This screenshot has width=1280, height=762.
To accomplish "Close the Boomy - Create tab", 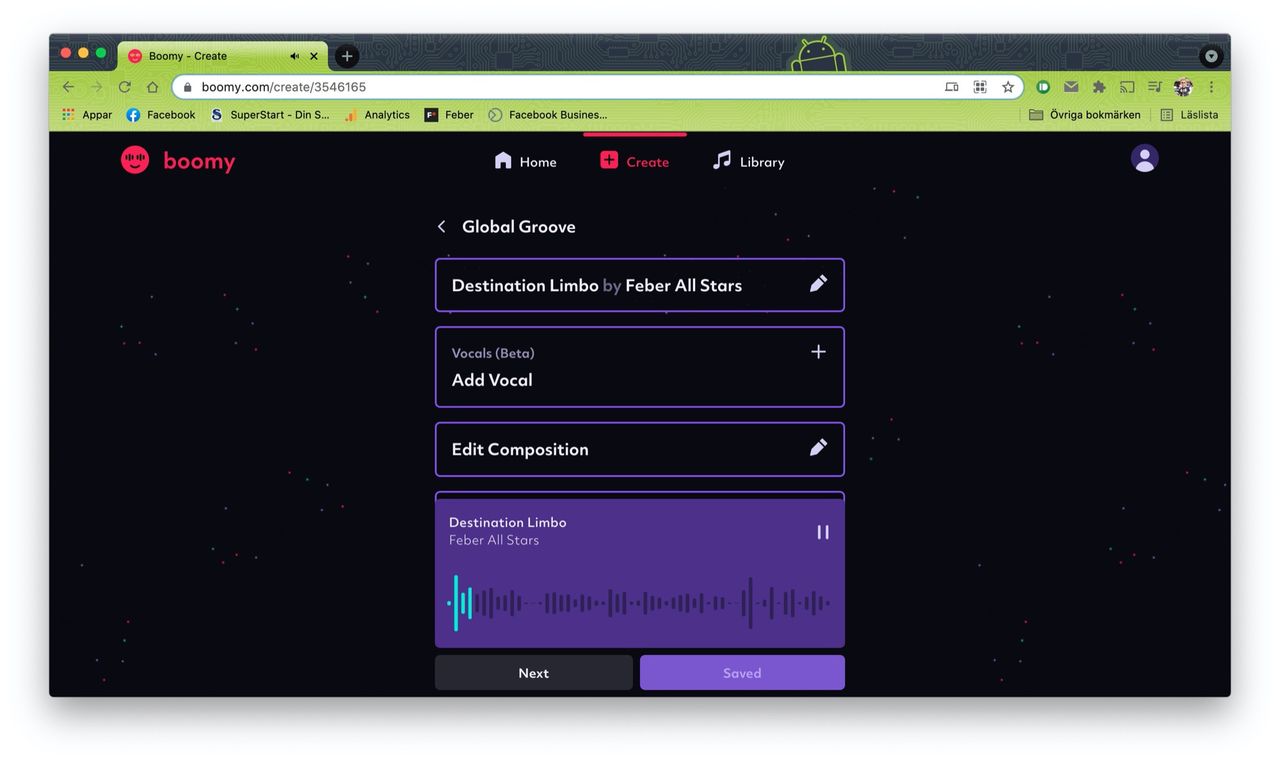I will 314,56.
